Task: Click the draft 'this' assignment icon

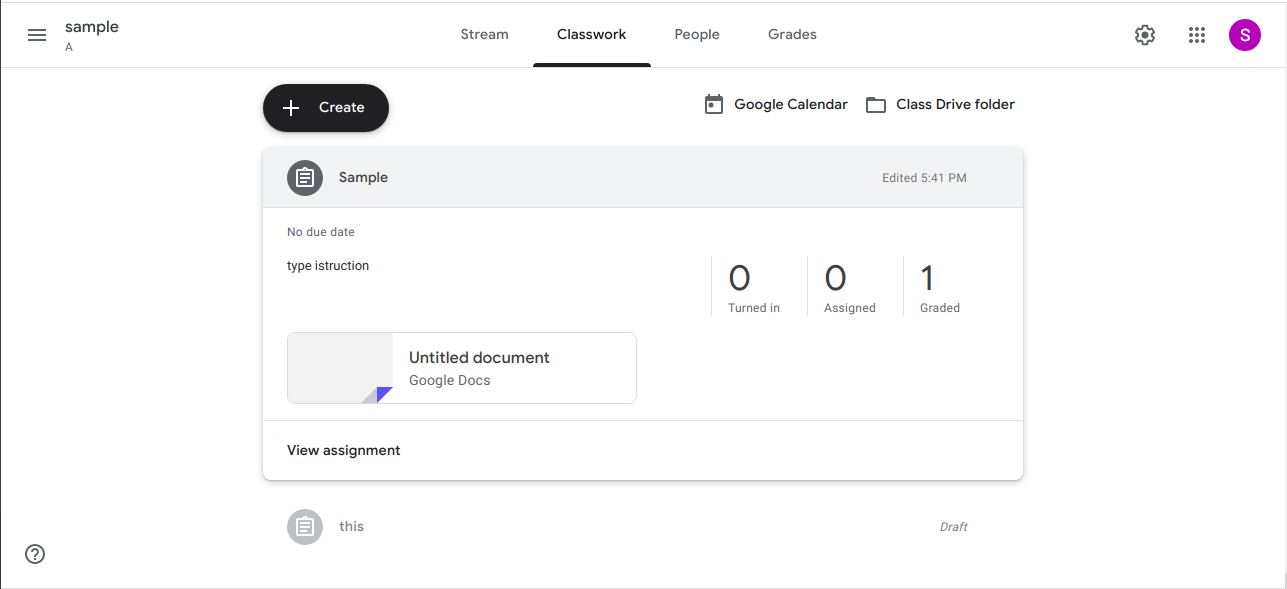Action: click(x=305, y=527)
